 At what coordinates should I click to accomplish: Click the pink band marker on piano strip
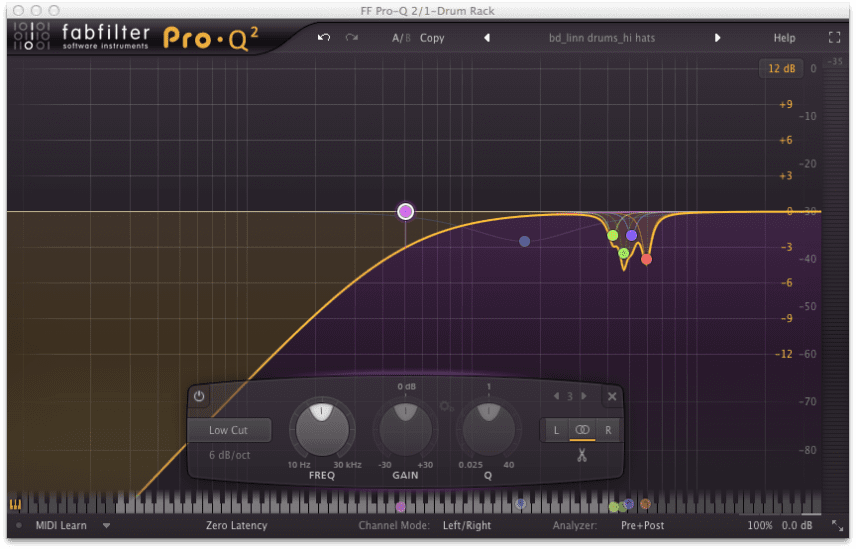coord(401,507)
